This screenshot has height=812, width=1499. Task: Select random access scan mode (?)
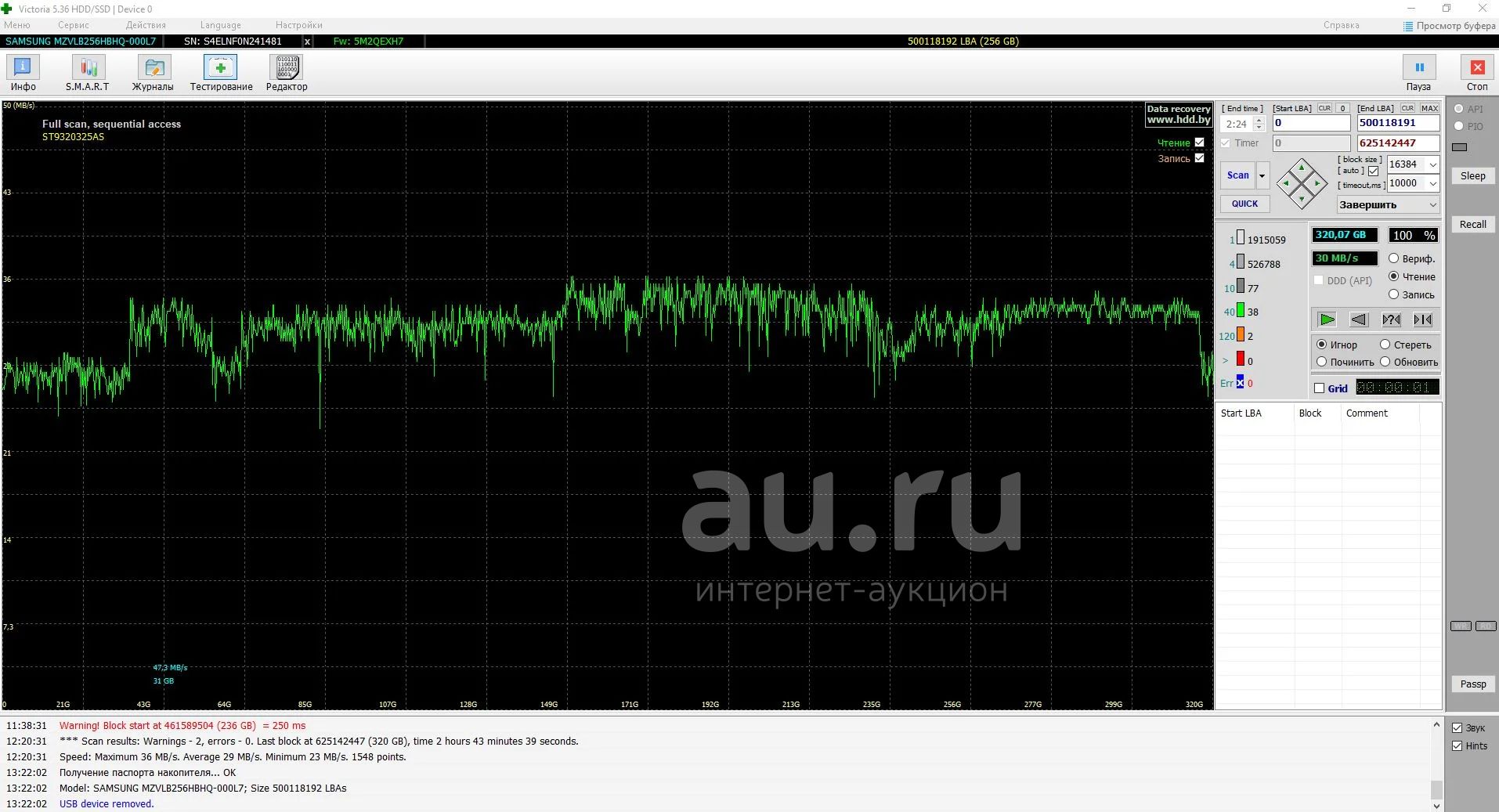(1391, 319)
